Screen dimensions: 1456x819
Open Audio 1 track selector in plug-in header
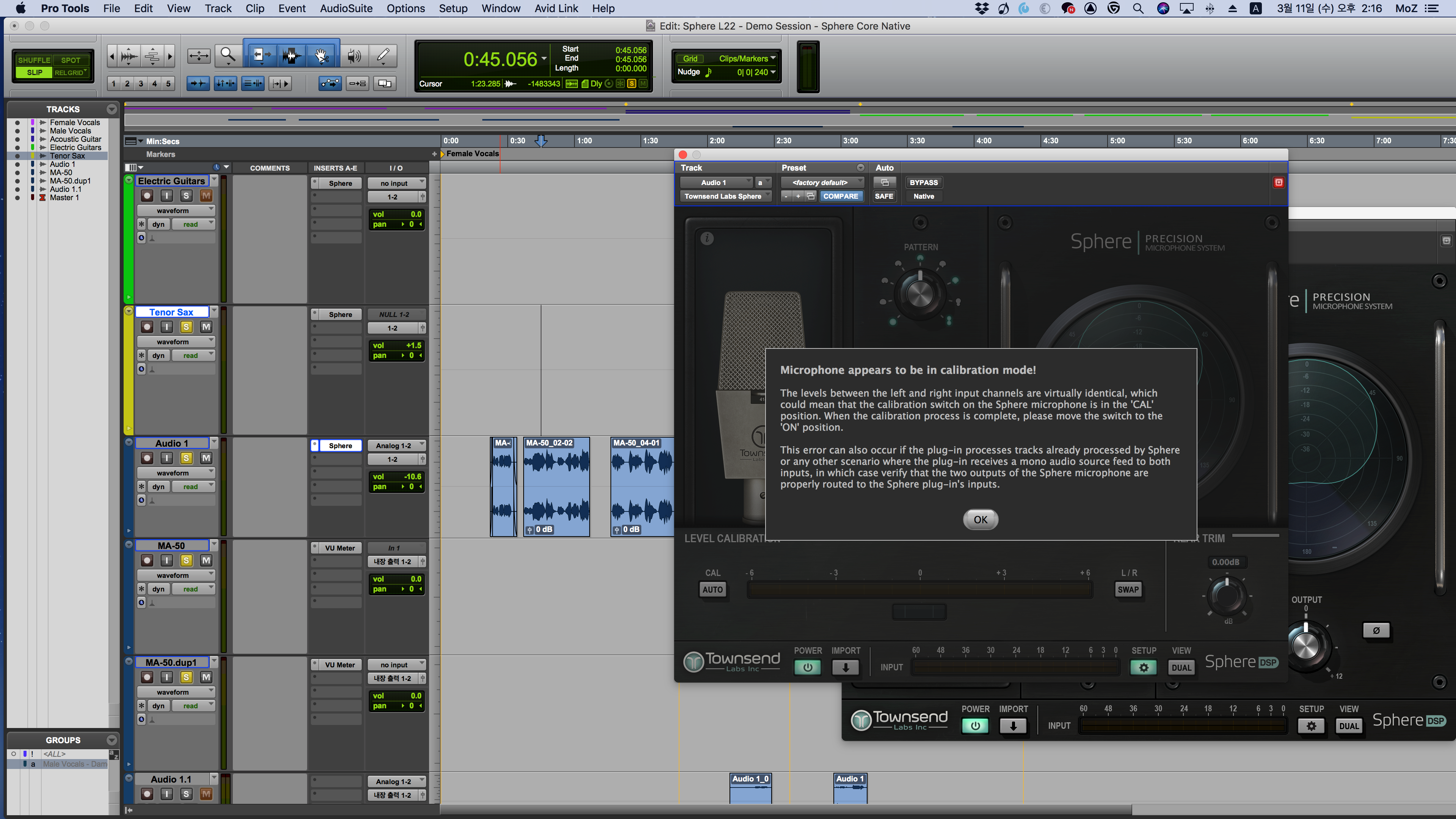717,182
